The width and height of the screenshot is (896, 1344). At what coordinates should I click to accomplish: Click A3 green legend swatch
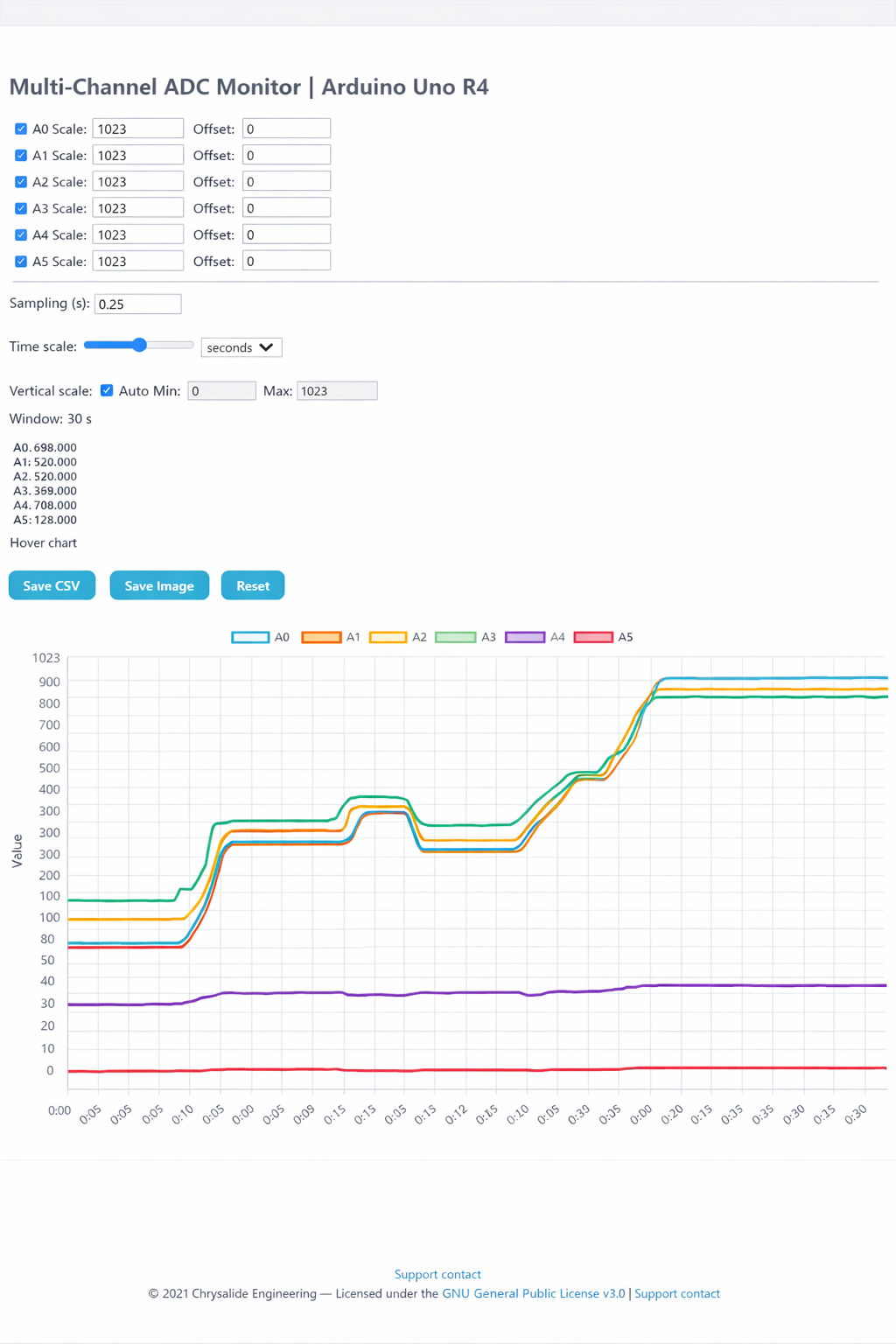point(455,637)
